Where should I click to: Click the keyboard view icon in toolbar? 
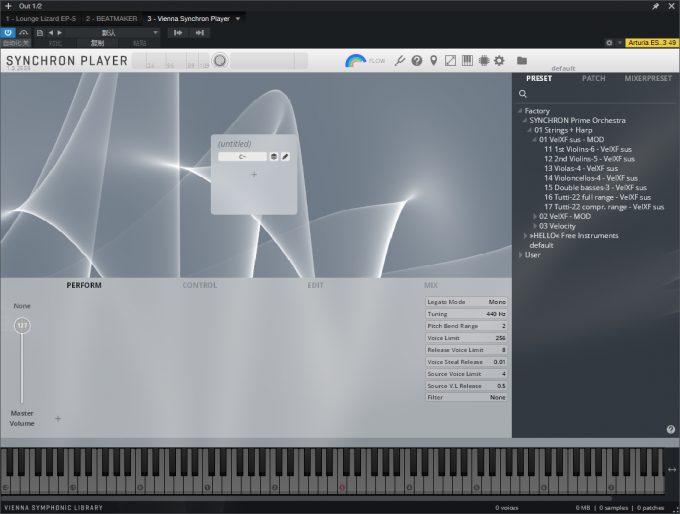click(466, 61)
